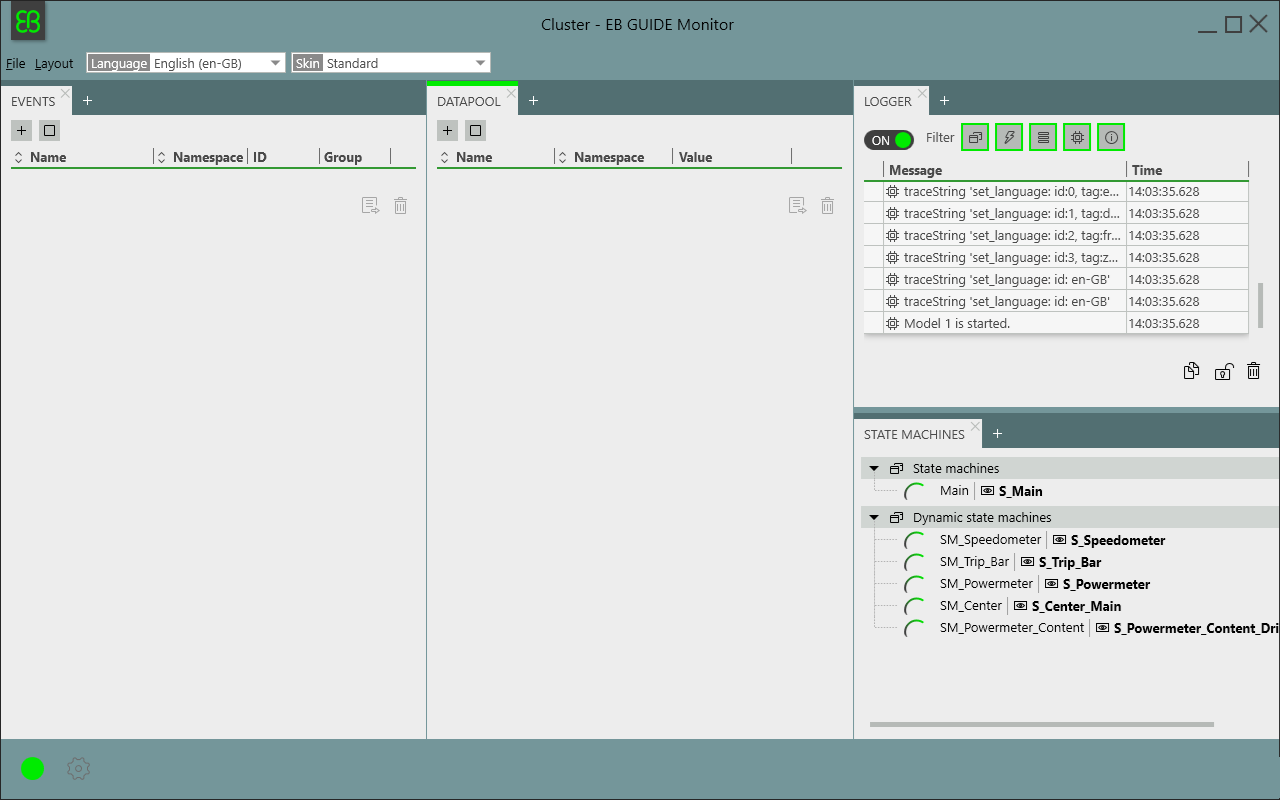1280x800 pixels.
Task: Add a new event with the plus button
Action: point(22,130)
